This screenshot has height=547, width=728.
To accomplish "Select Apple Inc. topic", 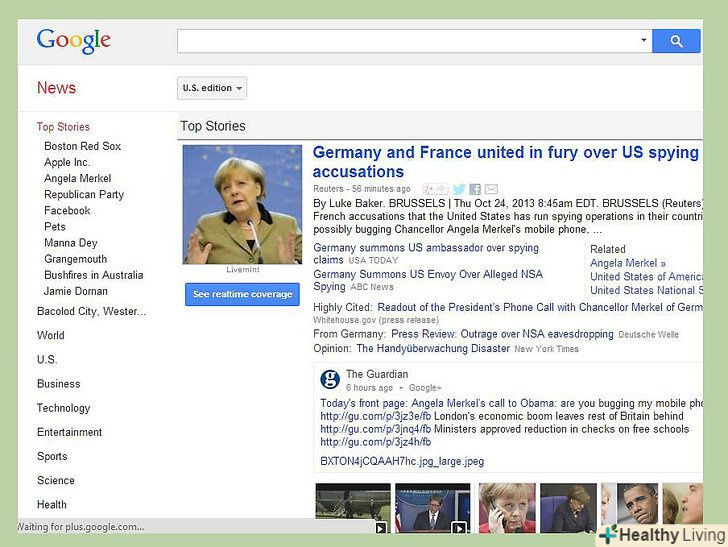I will (x=67, y=163).
